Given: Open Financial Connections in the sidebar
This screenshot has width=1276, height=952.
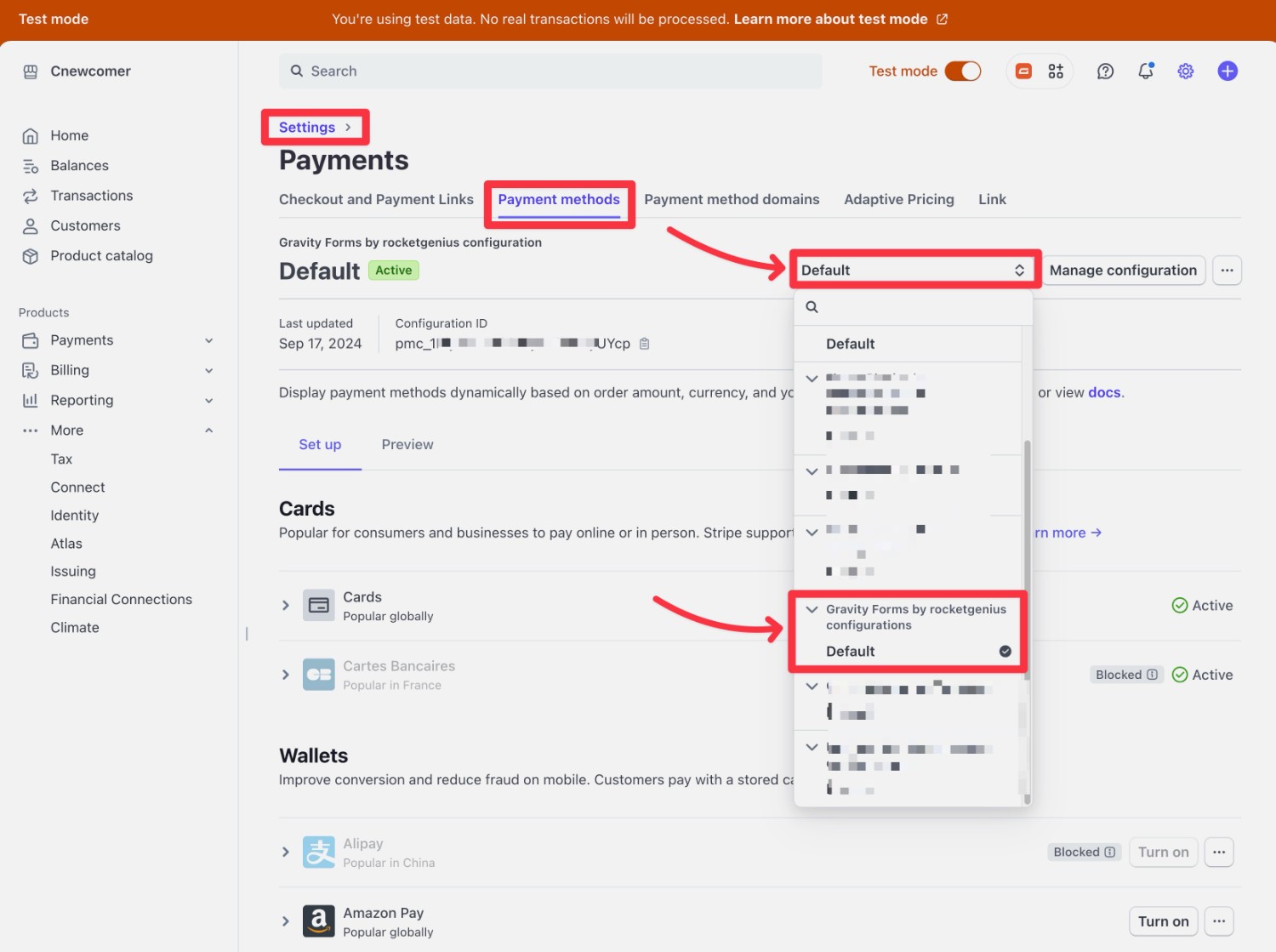Looking at the screenshot, I should (121, 600).
